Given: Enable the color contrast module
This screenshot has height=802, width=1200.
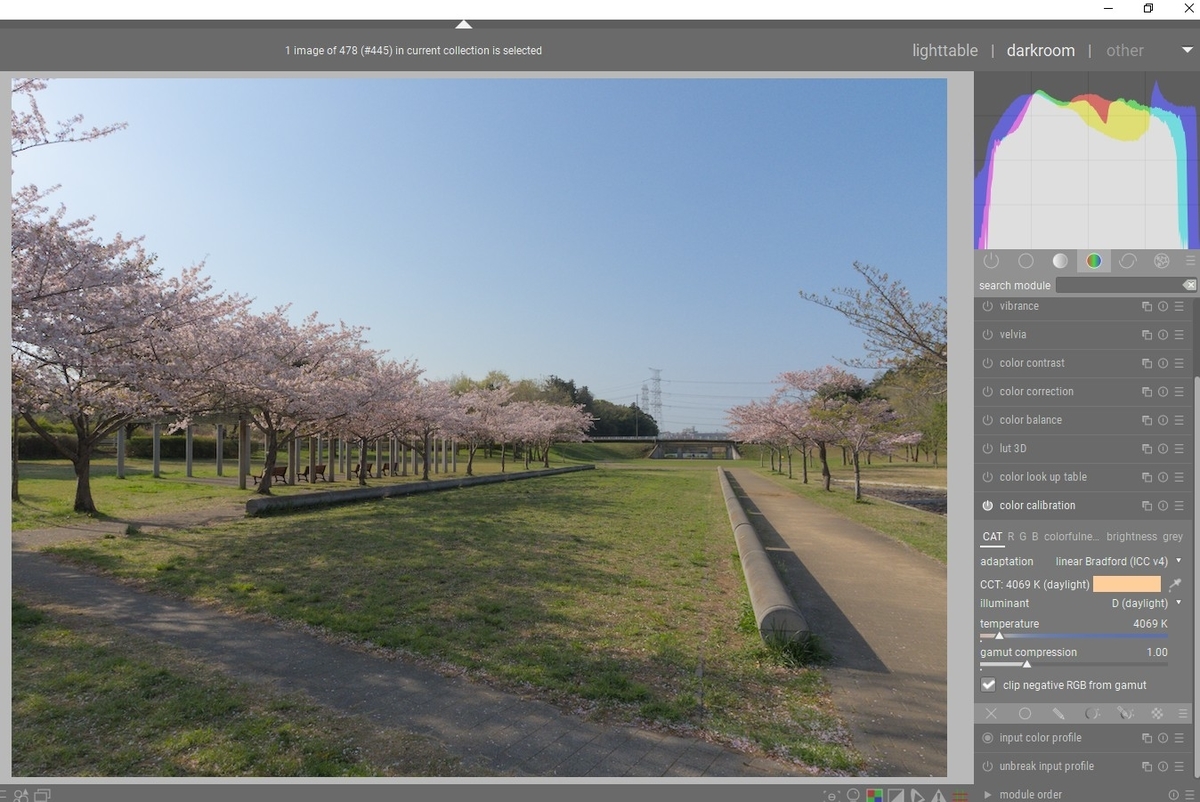Looking at the screenshot, I should (x=988, y=364).
